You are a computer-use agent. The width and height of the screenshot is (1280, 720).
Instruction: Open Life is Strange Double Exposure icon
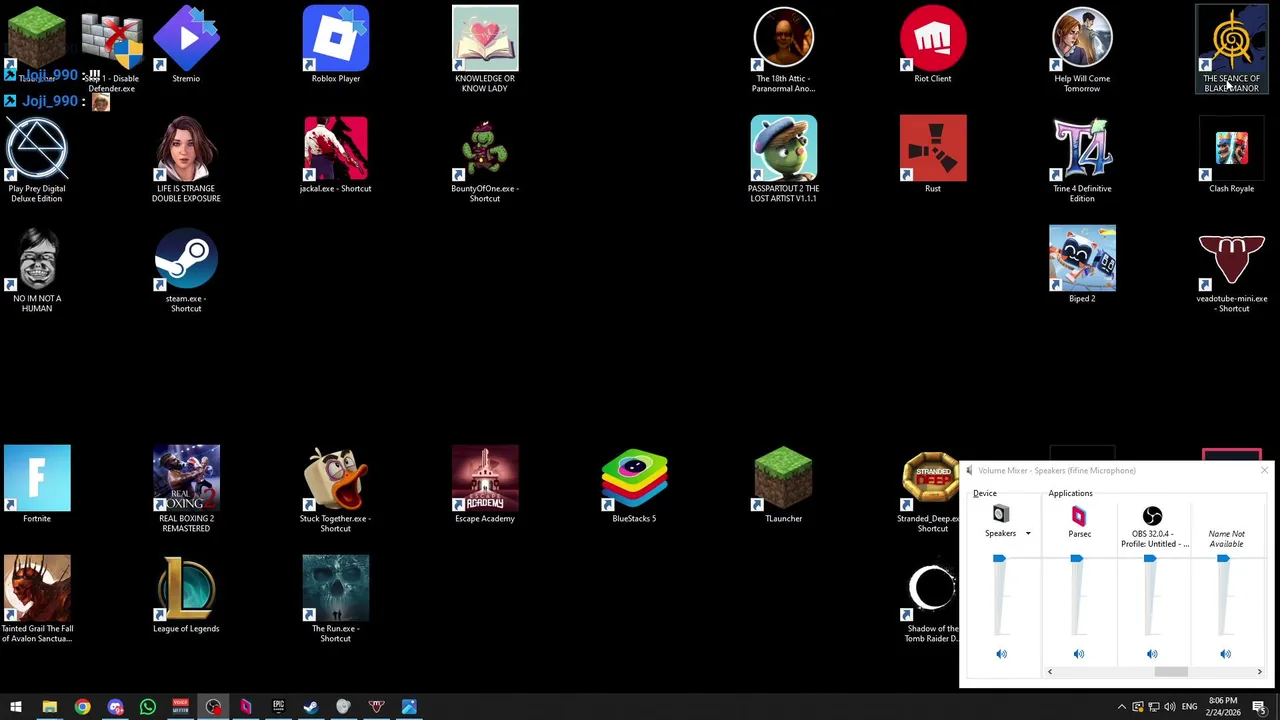pyautogui.click(x=186, y=159)
